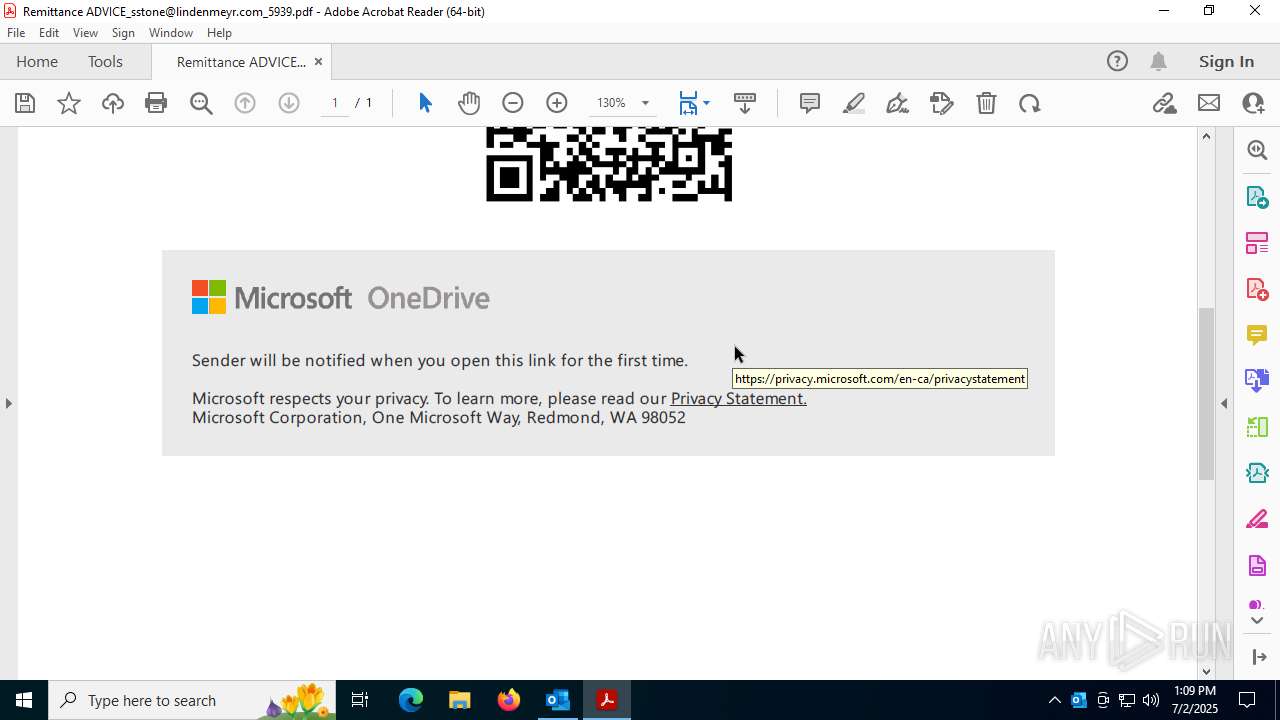This screenshot has width=1280, height=720.
Task: Select the highlight text tool
Action: tap(854, 103)
